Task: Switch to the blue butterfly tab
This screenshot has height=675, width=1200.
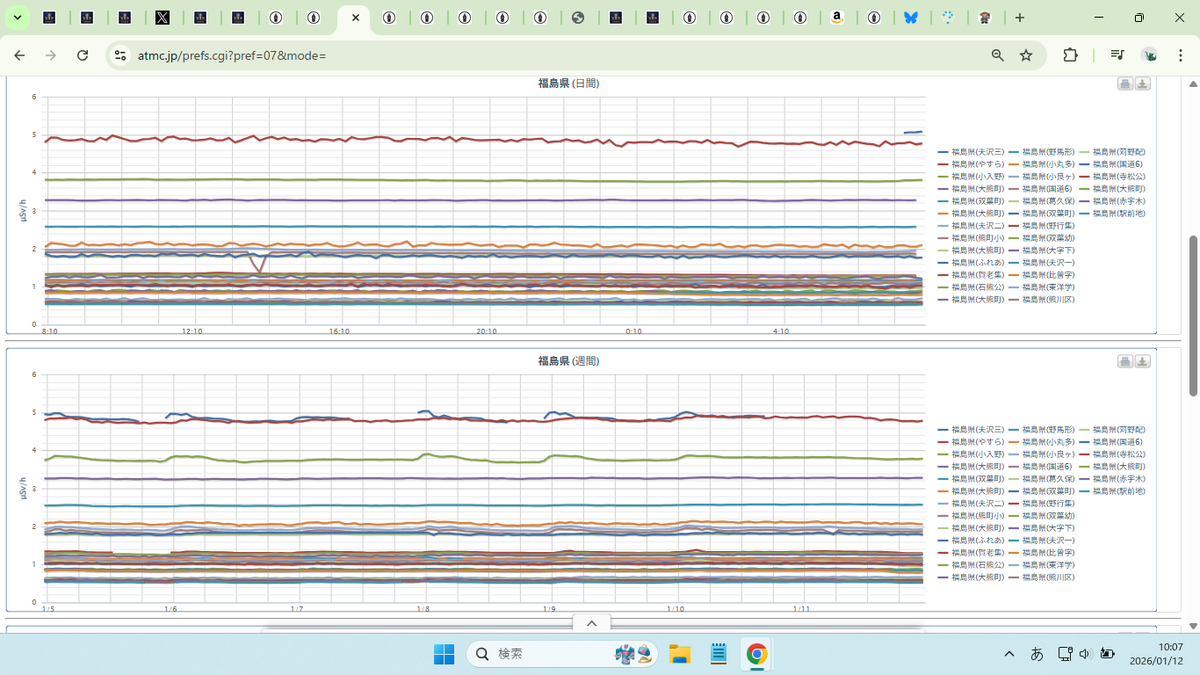Action: 911,18
